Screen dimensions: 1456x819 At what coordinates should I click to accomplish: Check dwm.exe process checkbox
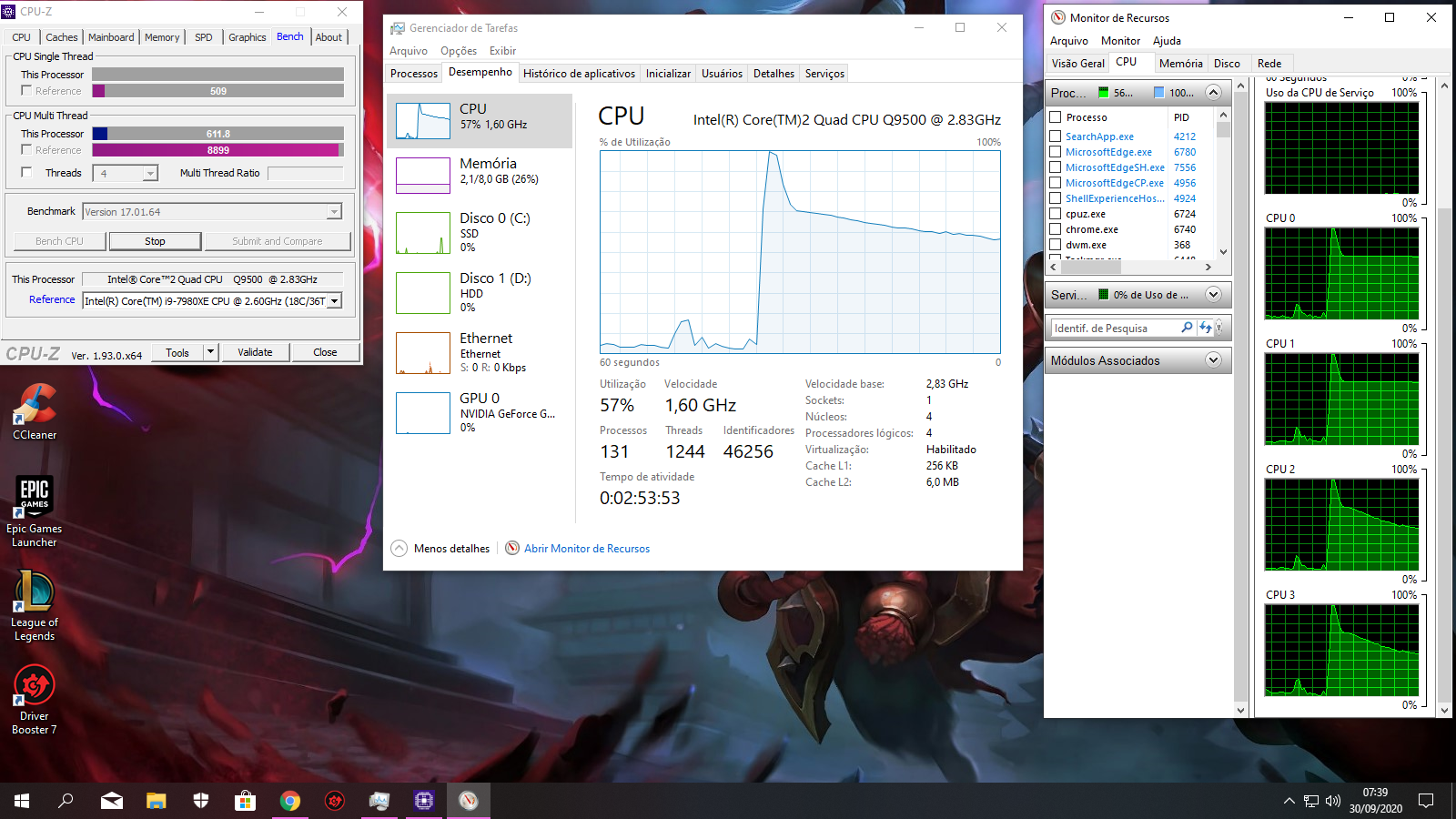point(1056,245)
